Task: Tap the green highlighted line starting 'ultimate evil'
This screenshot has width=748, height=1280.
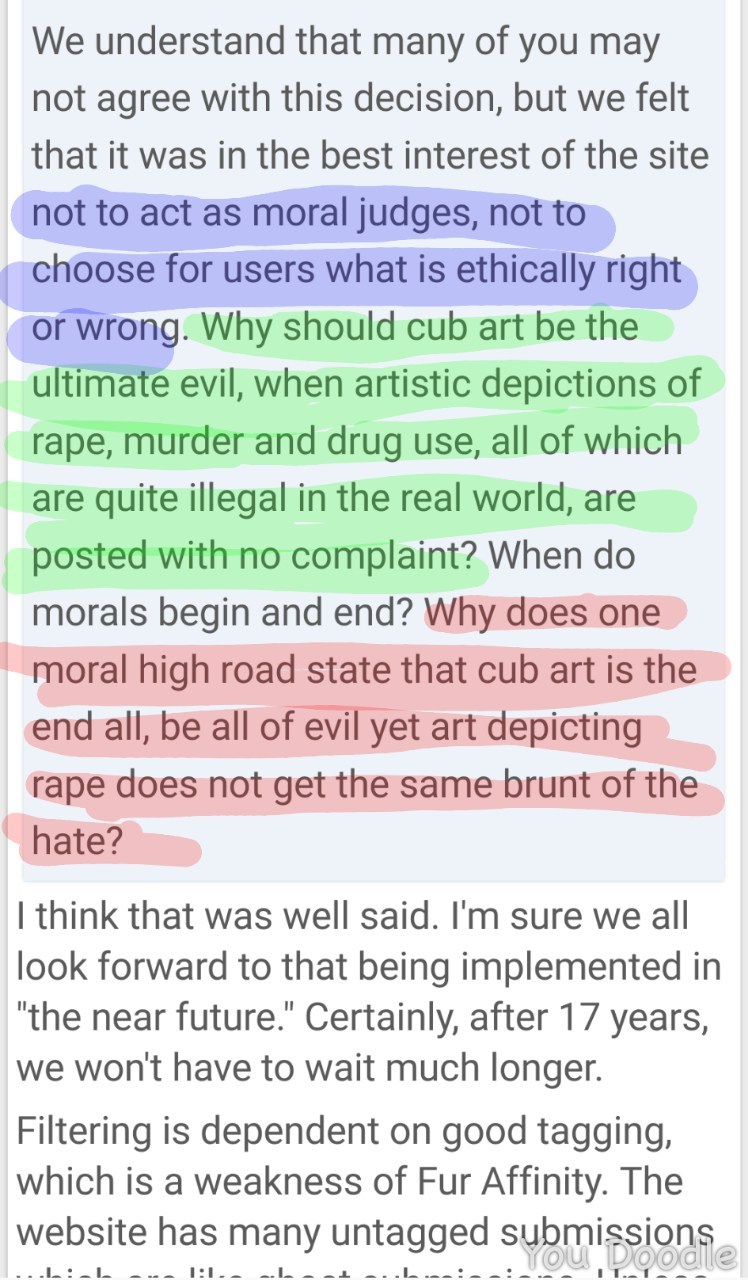Action: (x=366, y=384)
